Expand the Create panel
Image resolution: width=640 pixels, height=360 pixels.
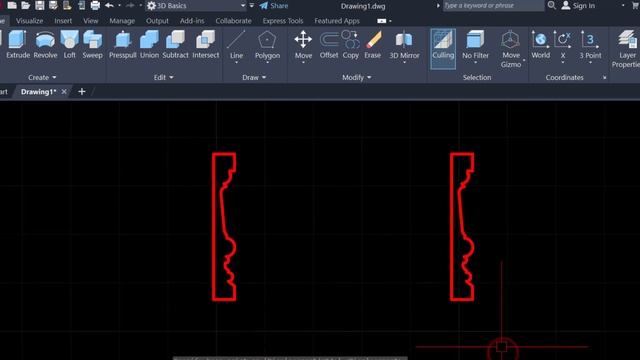click(x=42, y=77)
